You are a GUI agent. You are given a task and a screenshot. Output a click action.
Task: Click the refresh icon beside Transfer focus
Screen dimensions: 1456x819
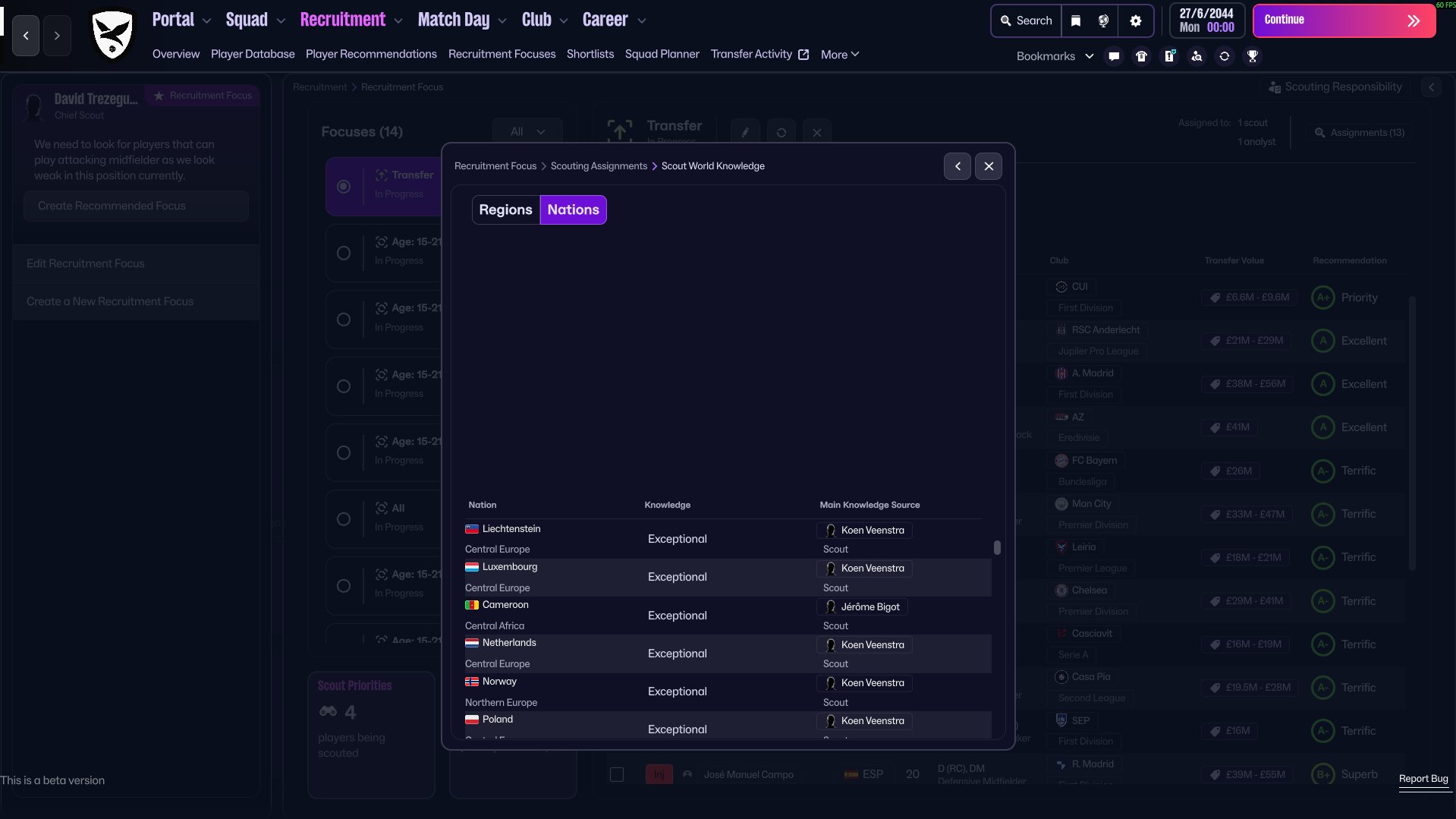click(x=781, y=132)
